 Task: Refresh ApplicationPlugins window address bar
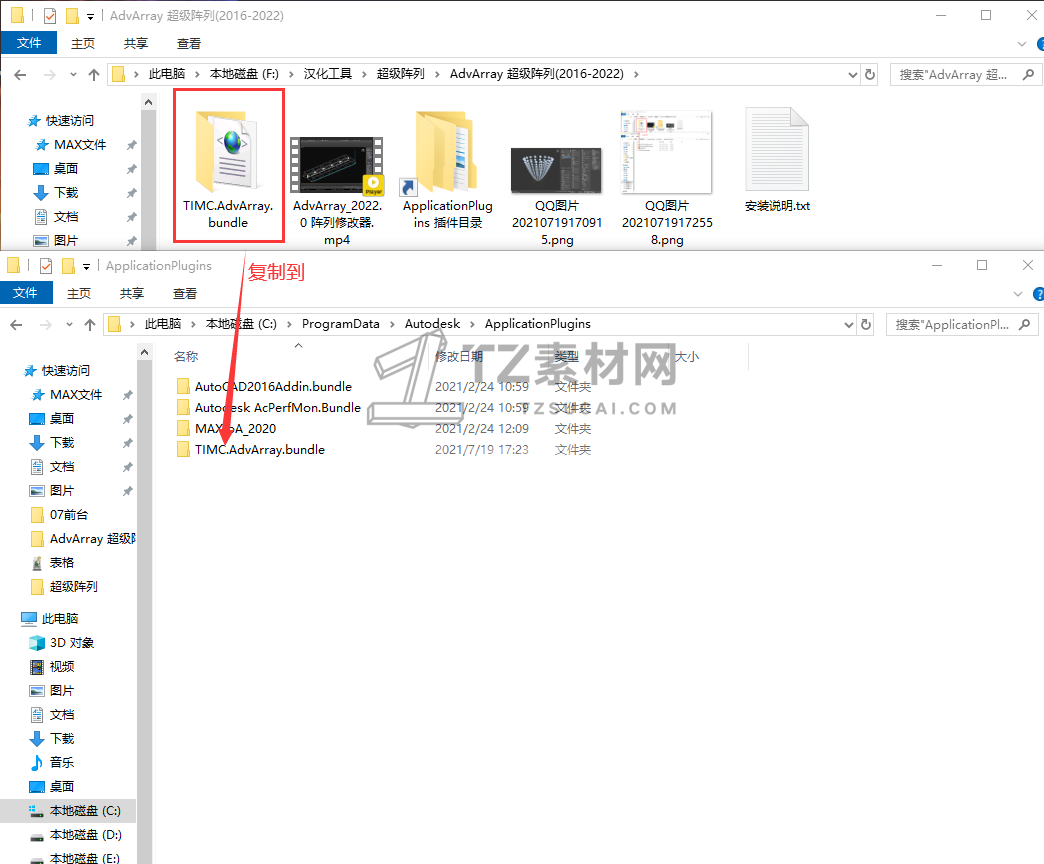coord(866,325)
